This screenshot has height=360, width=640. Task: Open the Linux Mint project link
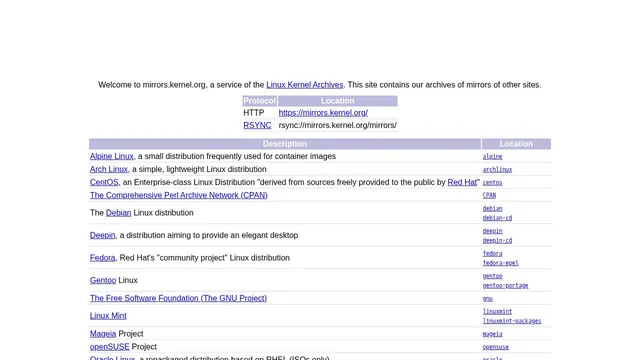point(108,316)
